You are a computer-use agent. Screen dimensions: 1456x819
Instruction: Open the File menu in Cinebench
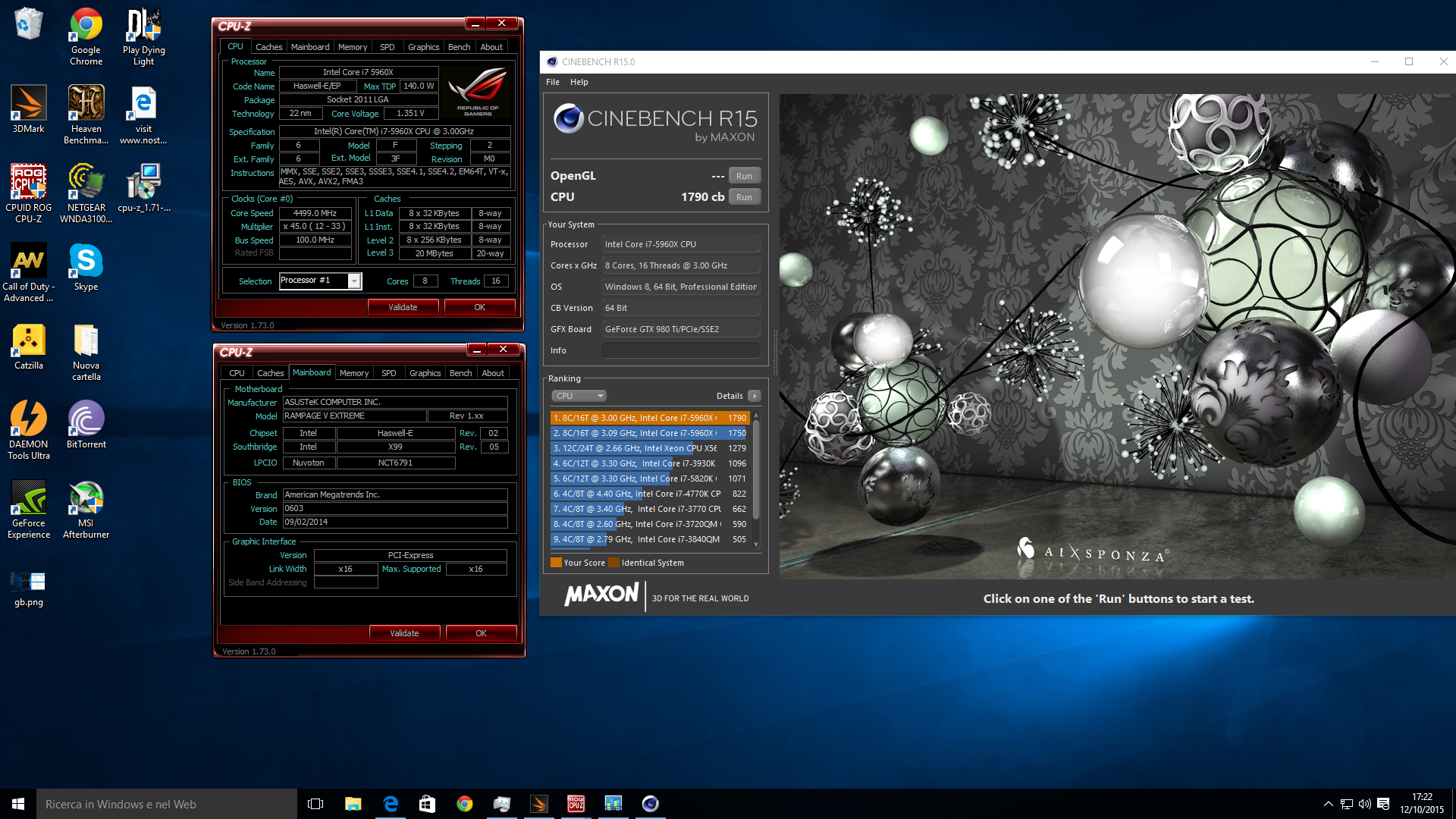click(553, 82)
